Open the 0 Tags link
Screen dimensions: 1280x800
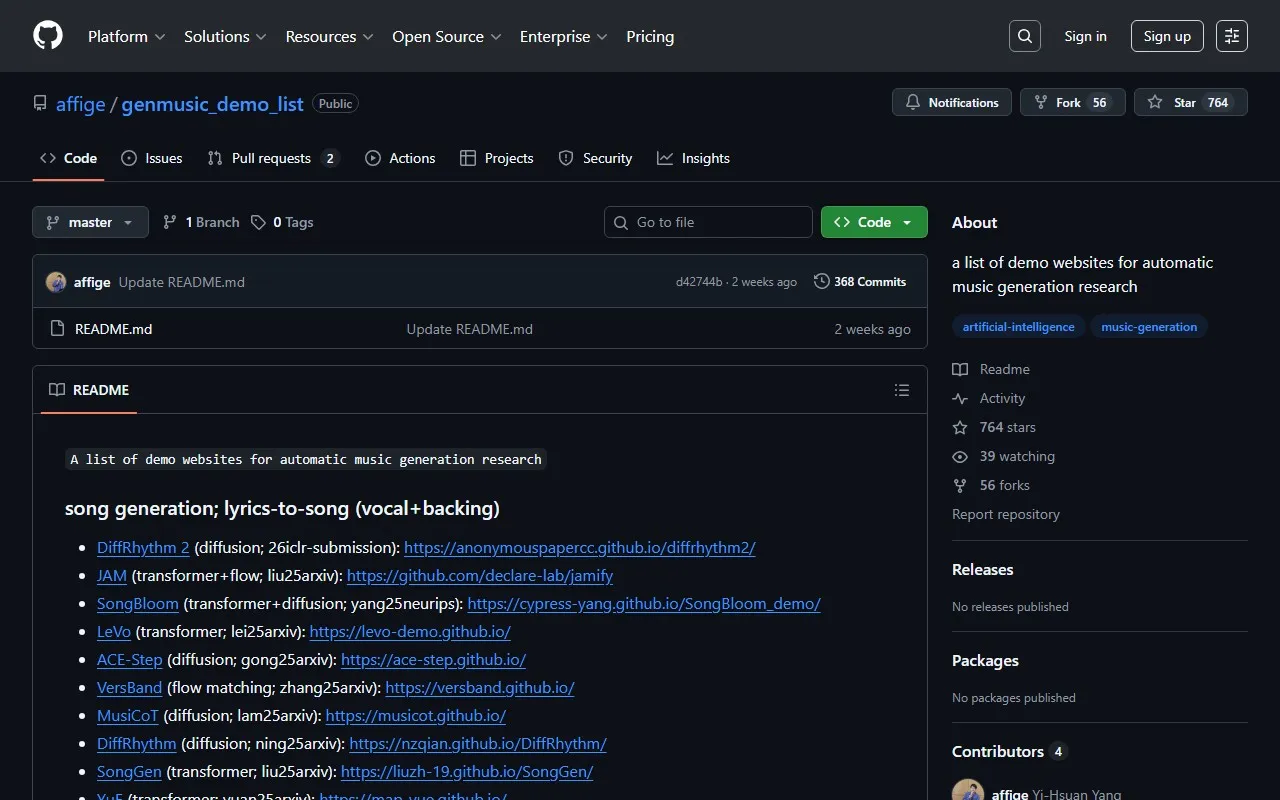(282, 222)
